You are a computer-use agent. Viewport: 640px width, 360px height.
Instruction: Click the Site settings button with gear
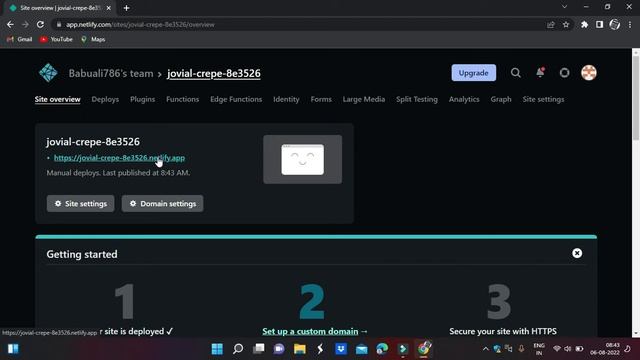coord(80,203)
